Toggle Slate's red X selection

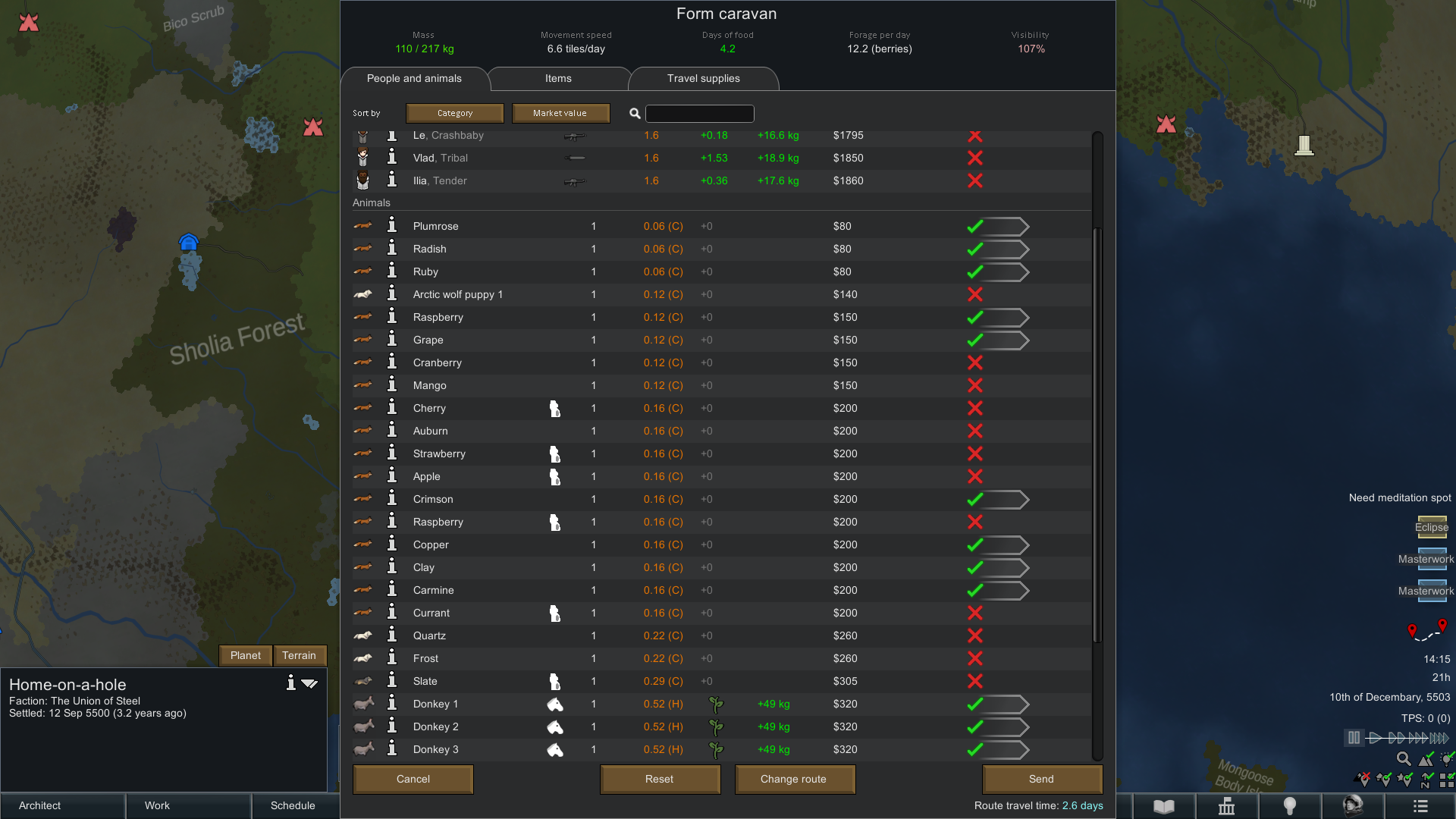pyautogui.click(x=975, y=681)
